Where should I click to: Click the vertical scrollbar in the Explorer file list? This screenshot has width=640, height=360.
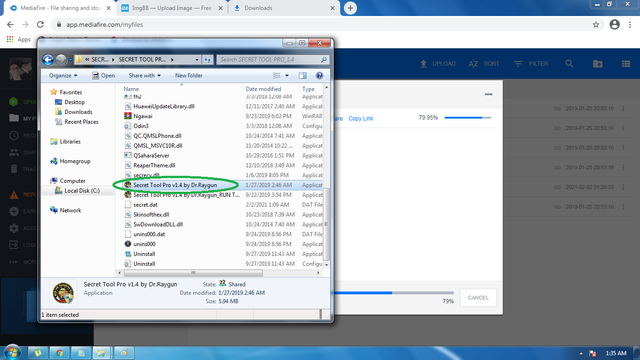[x=326, y=224]
